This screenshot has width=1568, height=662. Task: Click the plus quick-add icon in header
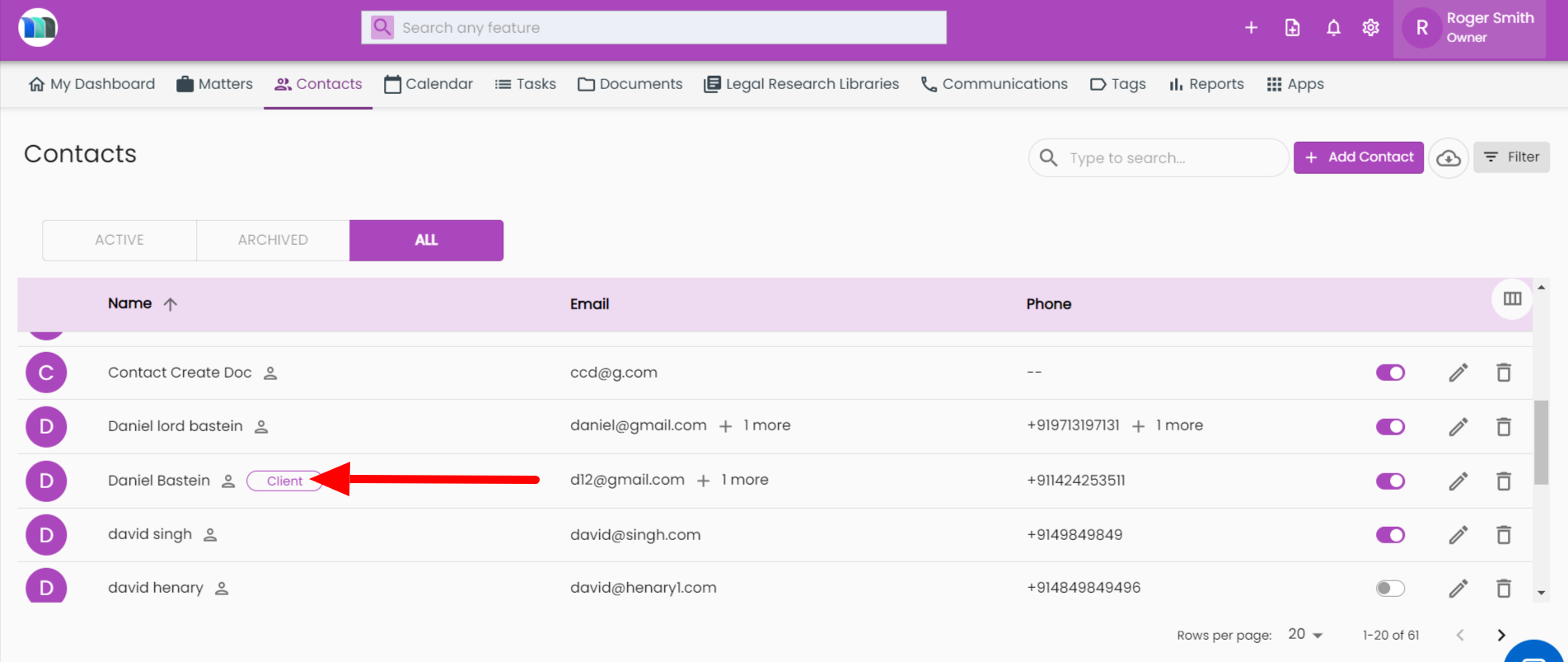1251,28
